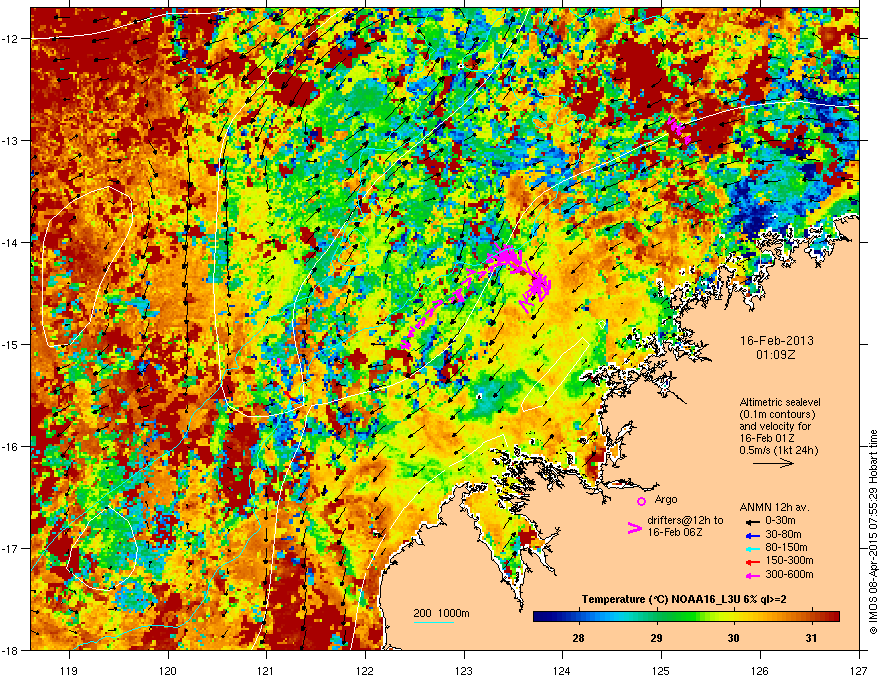Click longitude axis label 122

[365, 670]
